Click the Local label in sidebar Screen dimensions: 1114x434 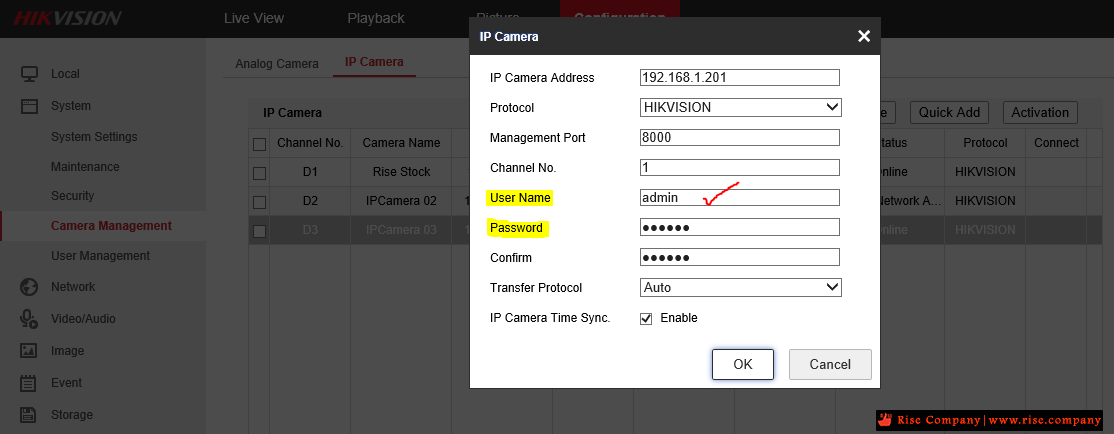(x=65, y=74)
